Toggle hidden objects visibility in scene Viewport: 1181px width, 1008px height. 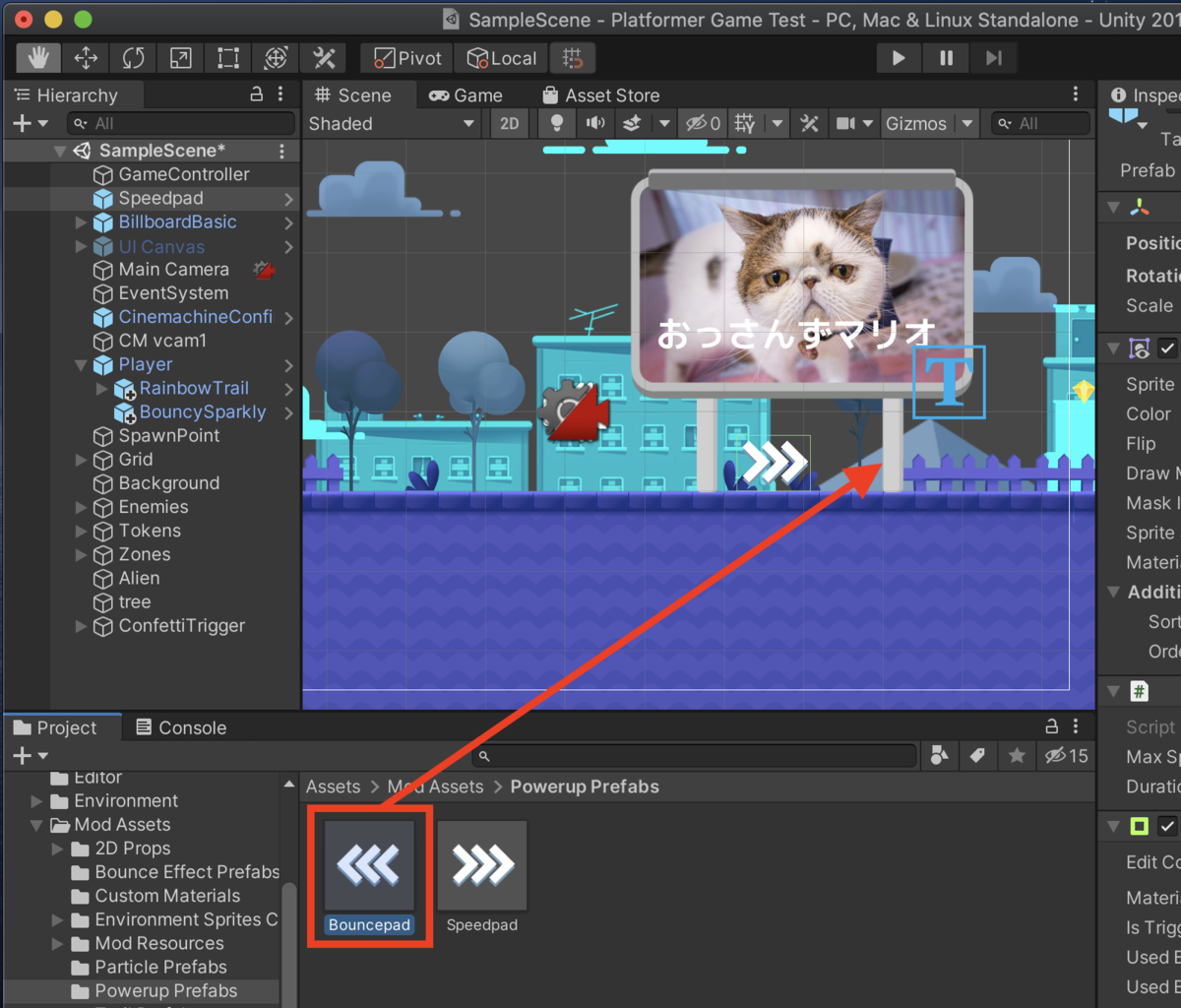tap(704, 124)
